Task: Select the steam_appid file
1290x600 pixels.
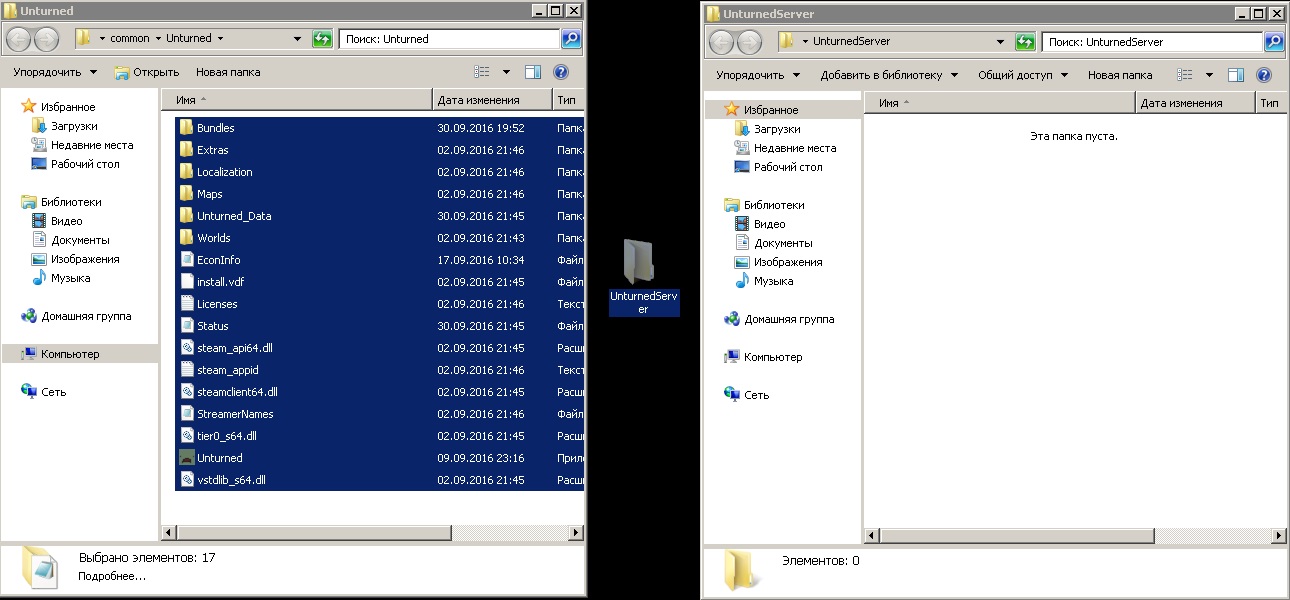Action: [x=379, y=370]
